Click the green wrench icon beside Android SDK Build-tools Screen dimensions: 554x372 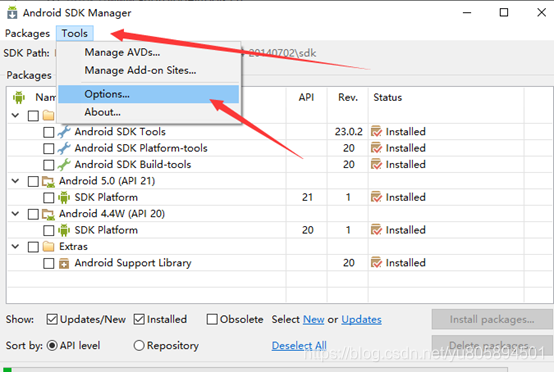point(64,165)
